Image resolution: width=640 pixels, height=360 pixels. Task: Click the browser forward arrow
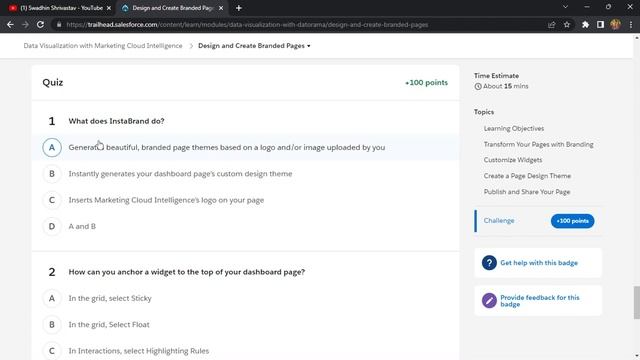(x=25, y=24)
